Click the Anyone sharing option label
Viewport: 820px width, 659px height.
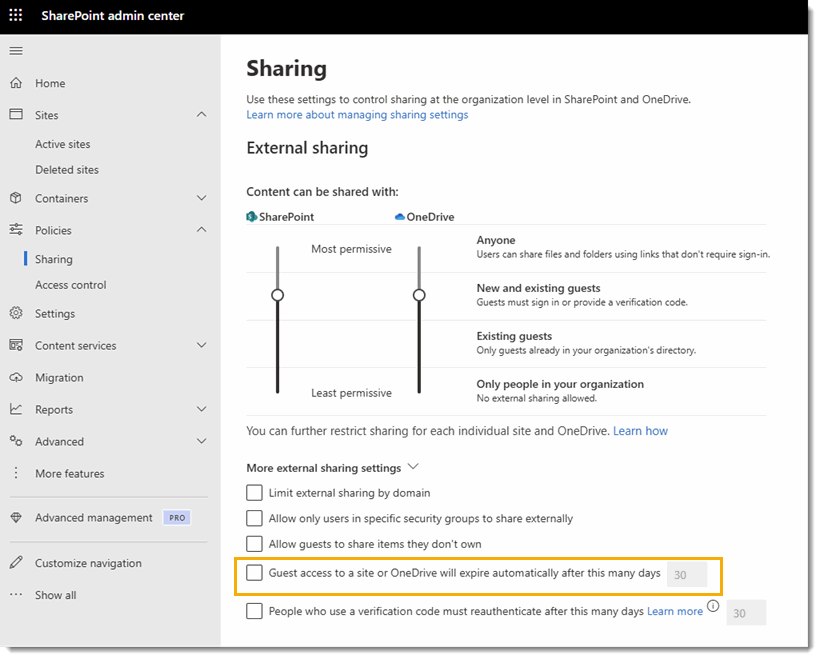[496, 240]
